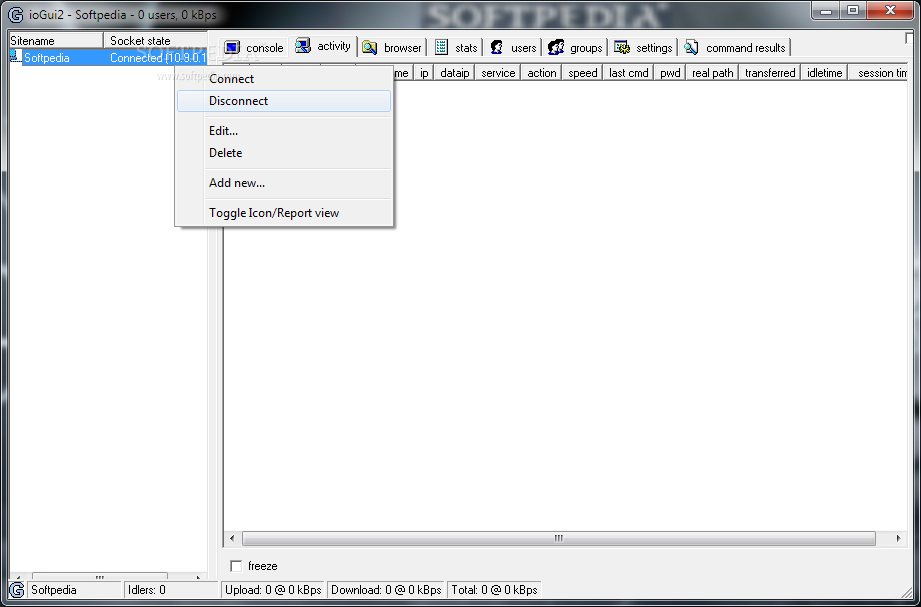Select Toggle Icon/Report view menu entry
This screenshot has width=921, height=607.
tap(284, 213)
